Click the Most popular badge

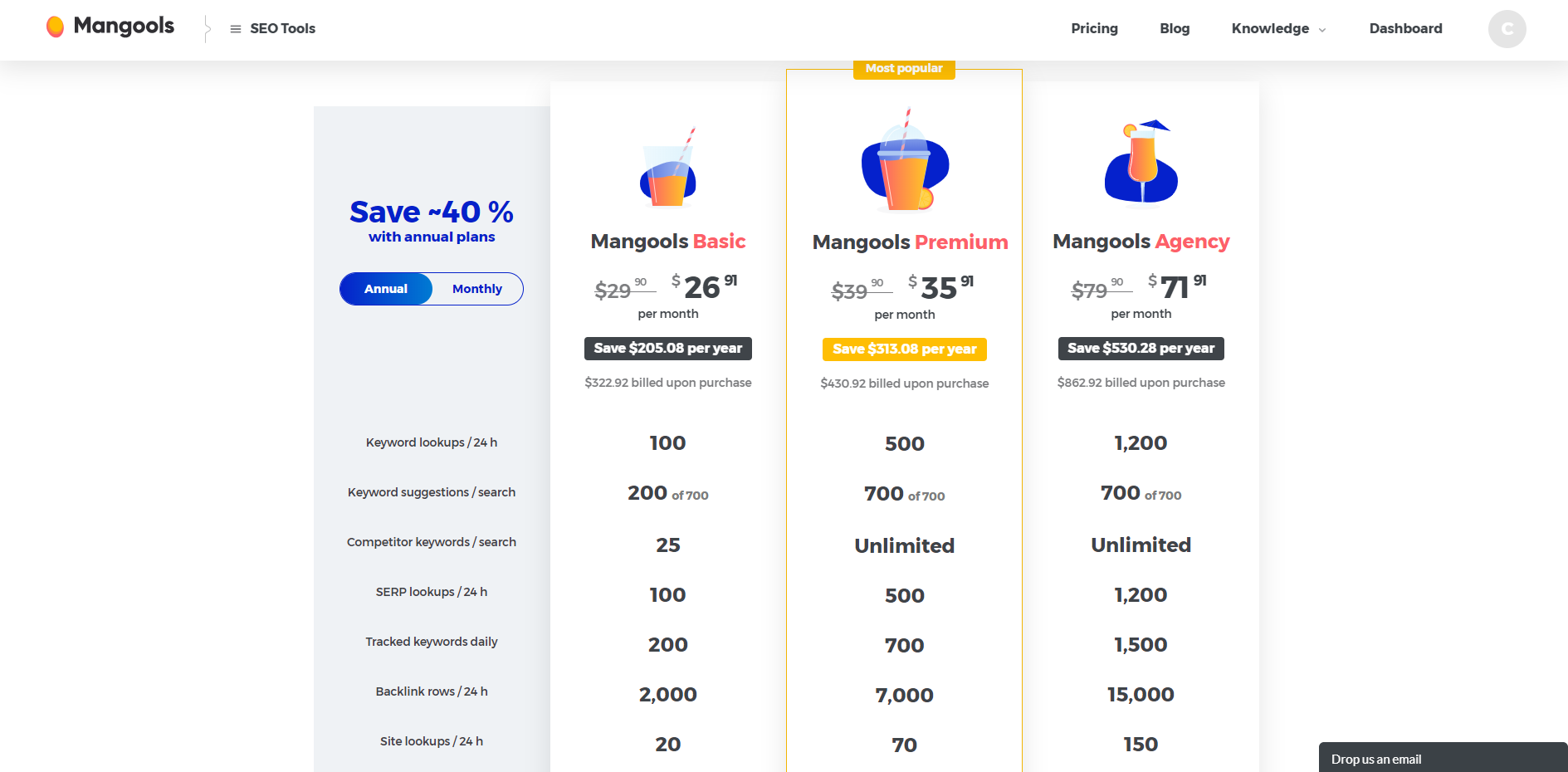(904, 68)
